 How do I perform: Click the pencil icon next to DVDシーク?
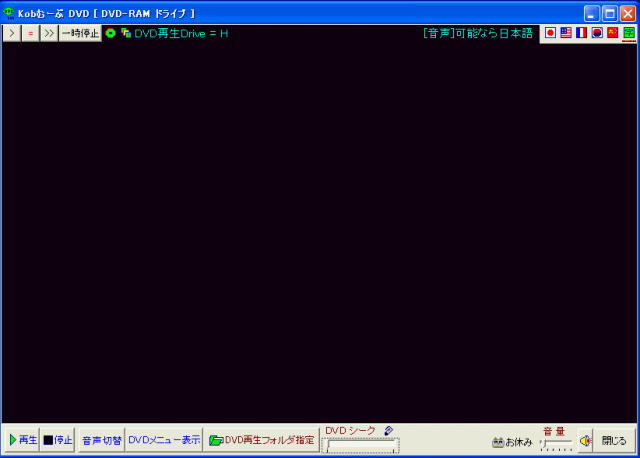[x=389, y=430]
